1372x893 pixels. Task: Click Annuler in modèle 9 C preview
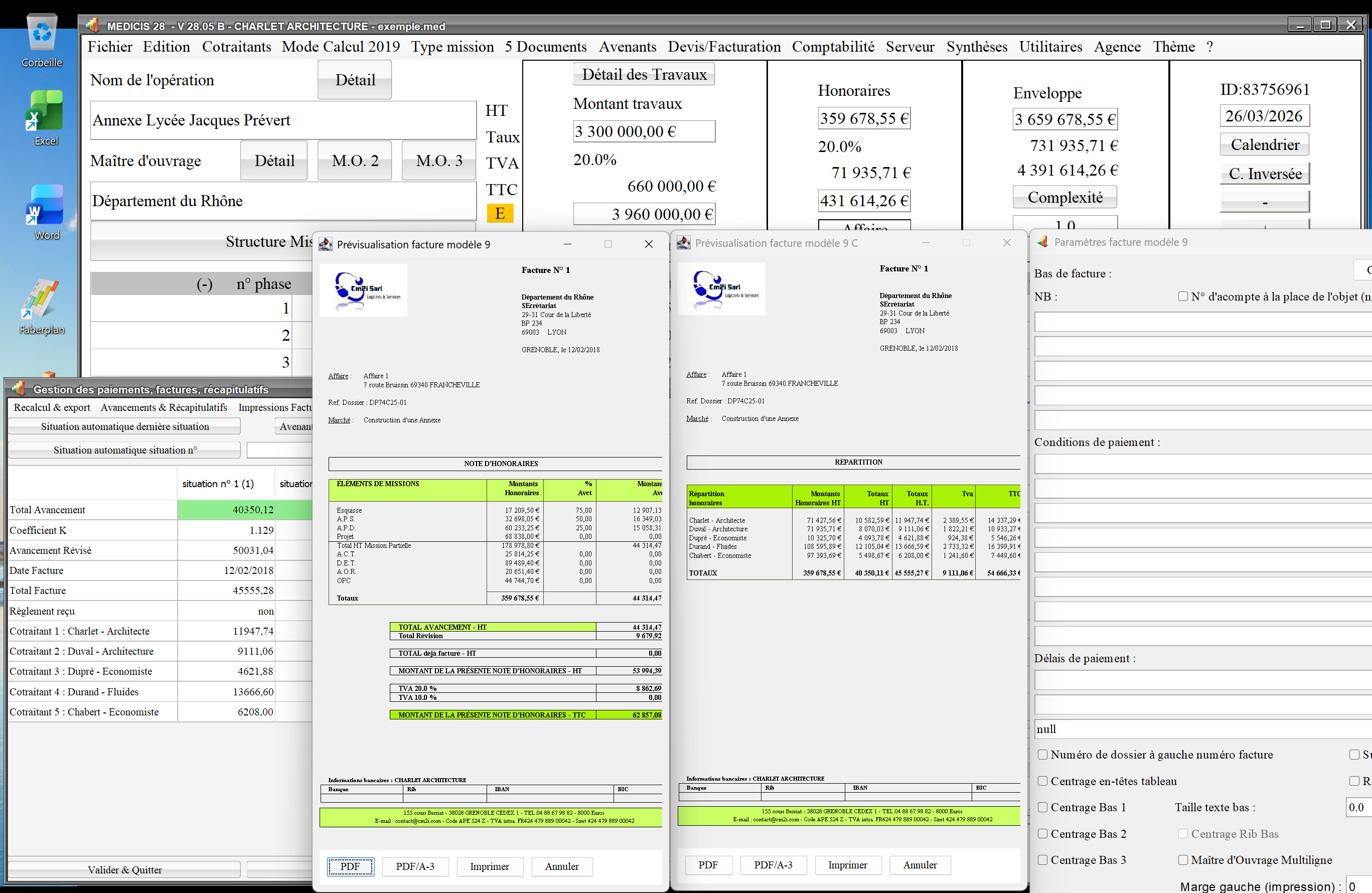(920, 865)
